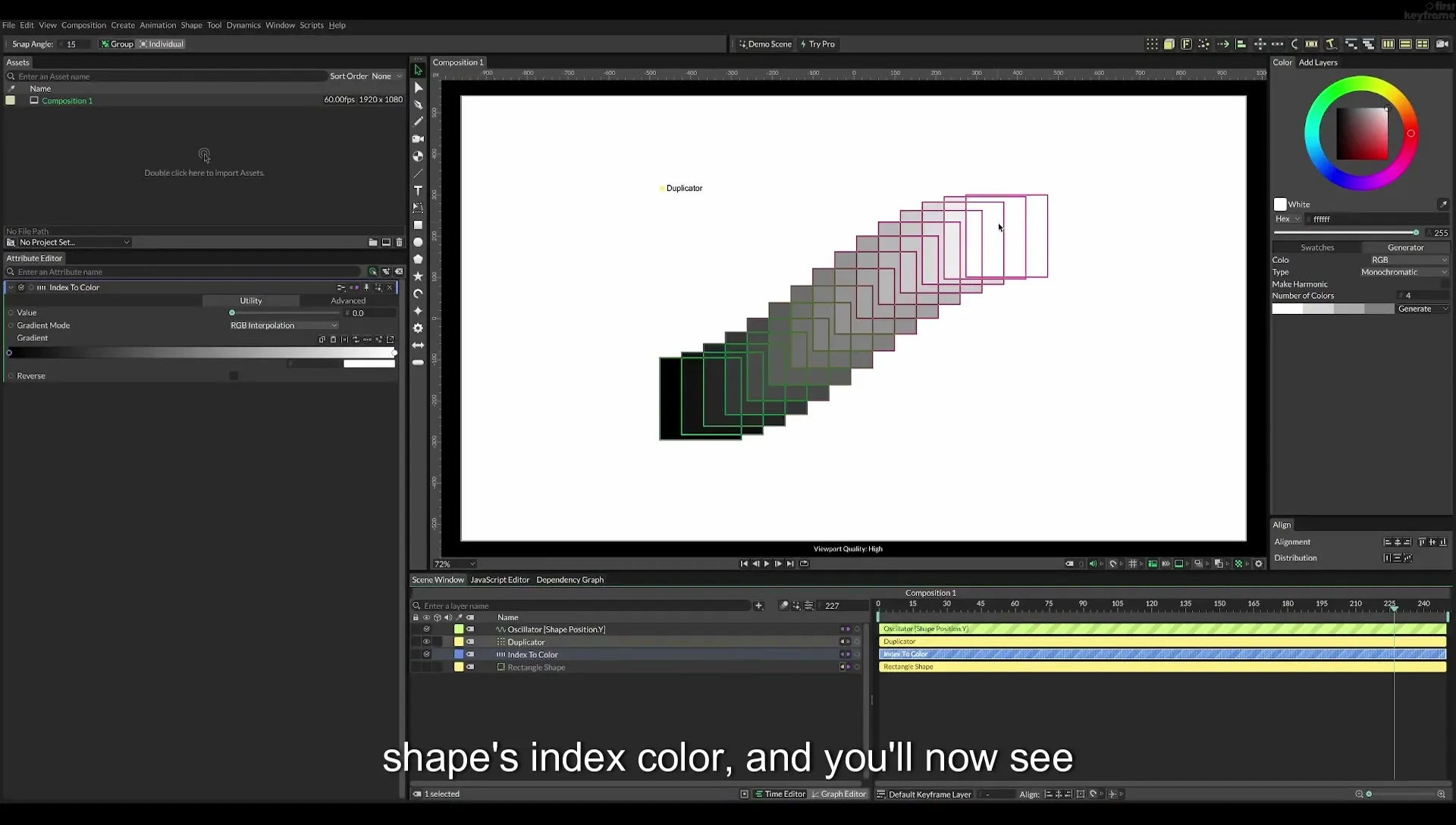Click the Try Pro button
This screenshot has height=825, width=1456.
pos(817,44)
